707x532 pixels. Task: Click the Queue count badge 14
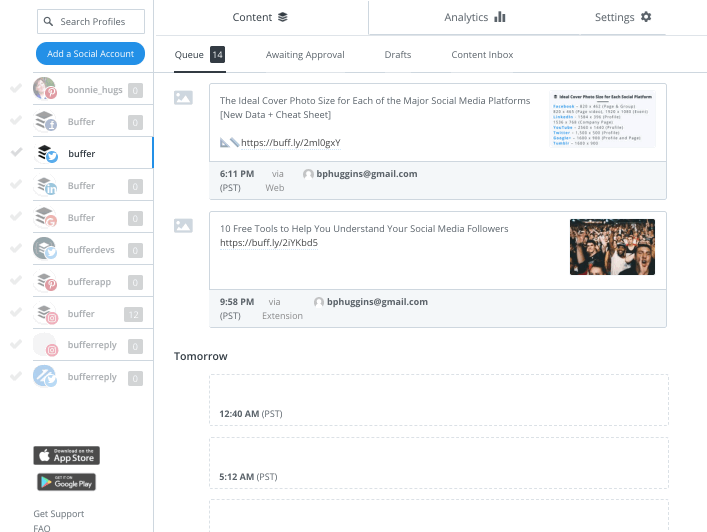(217, 55)
